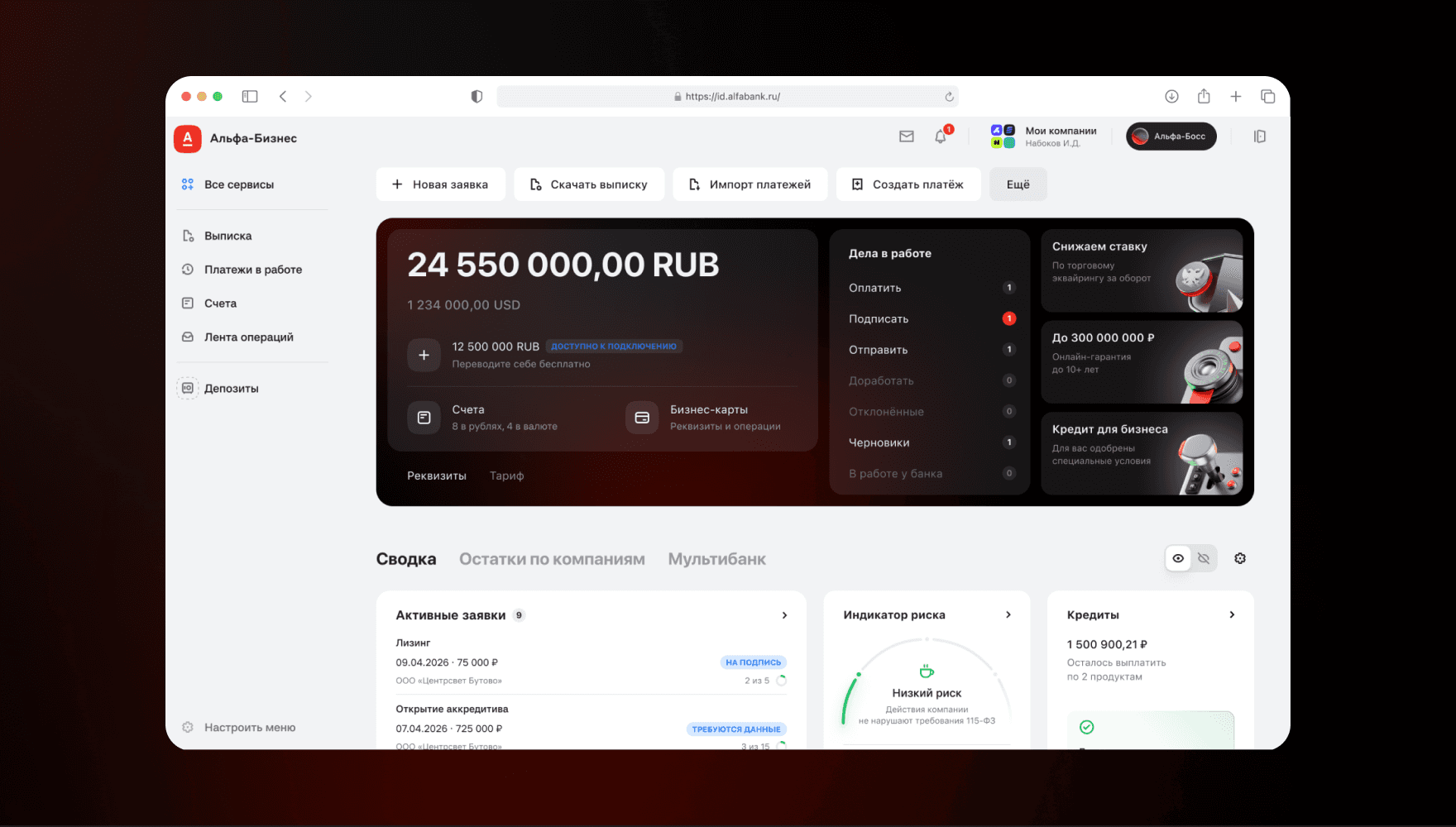1456x827 pixels.
Task: Switch to Остатки по компаниям tab
Action: click(552, 559)
